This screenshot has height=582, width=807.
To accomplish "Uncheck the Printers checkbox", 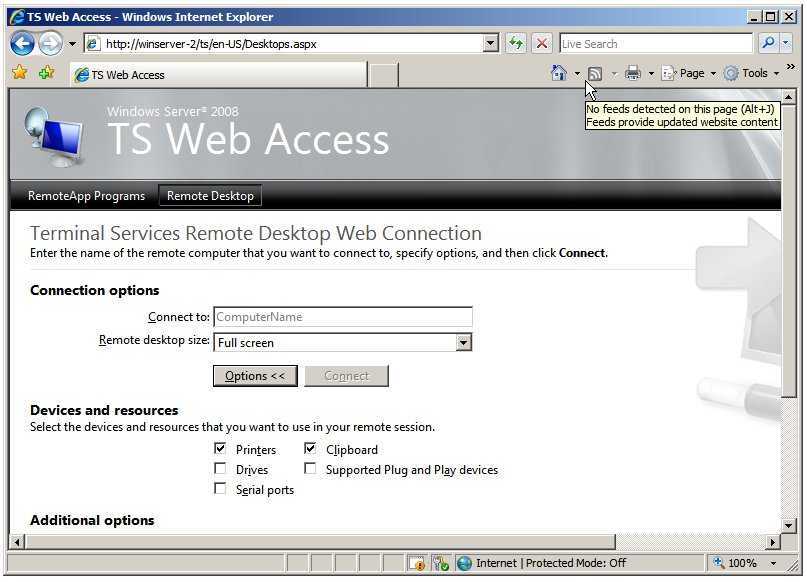I will [x=220, y=449].
